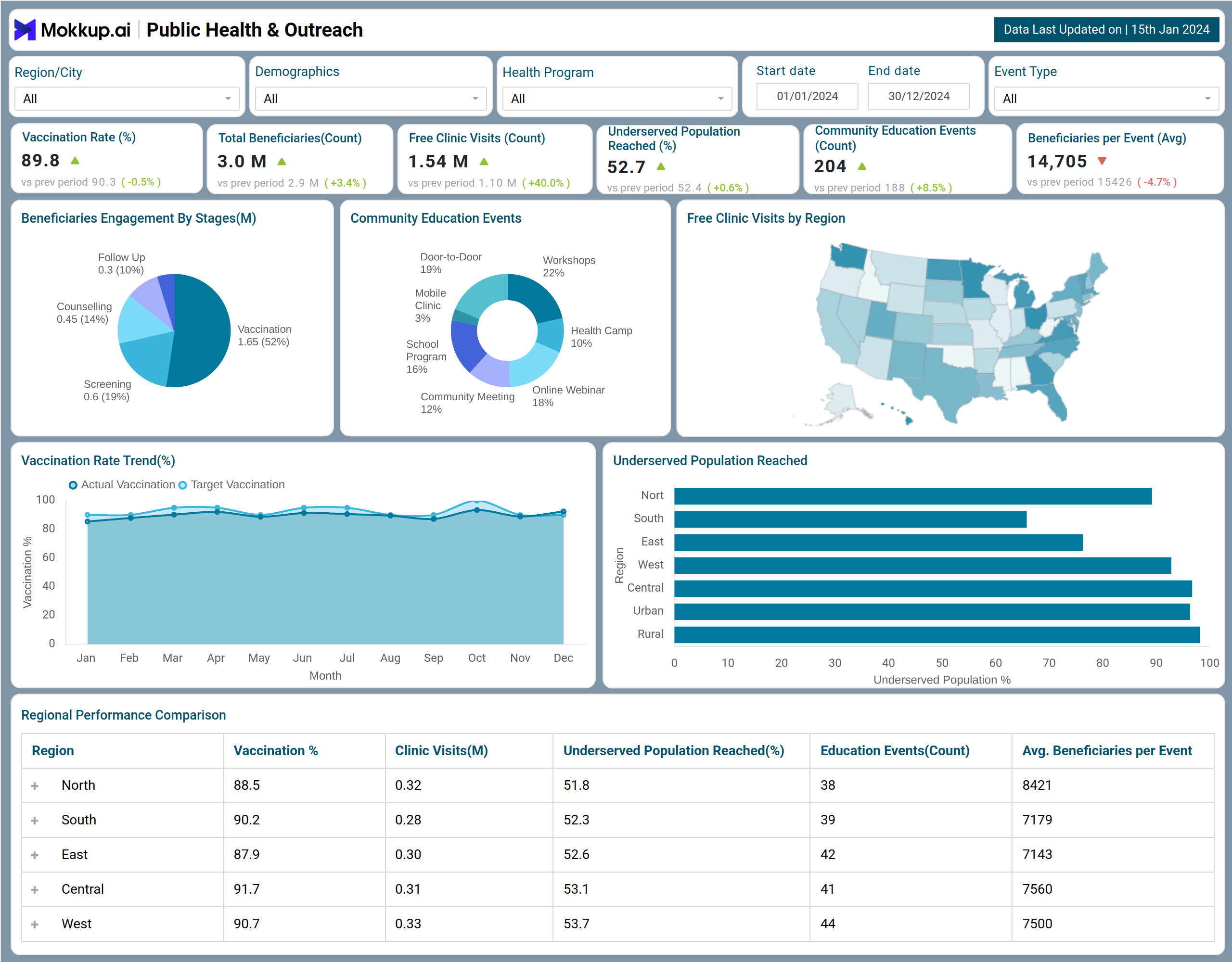Click up arrow next to Free Clinic Visits 1.54 M
Viewport: 1232px width, 962px height.
click(x=484, y=162)
